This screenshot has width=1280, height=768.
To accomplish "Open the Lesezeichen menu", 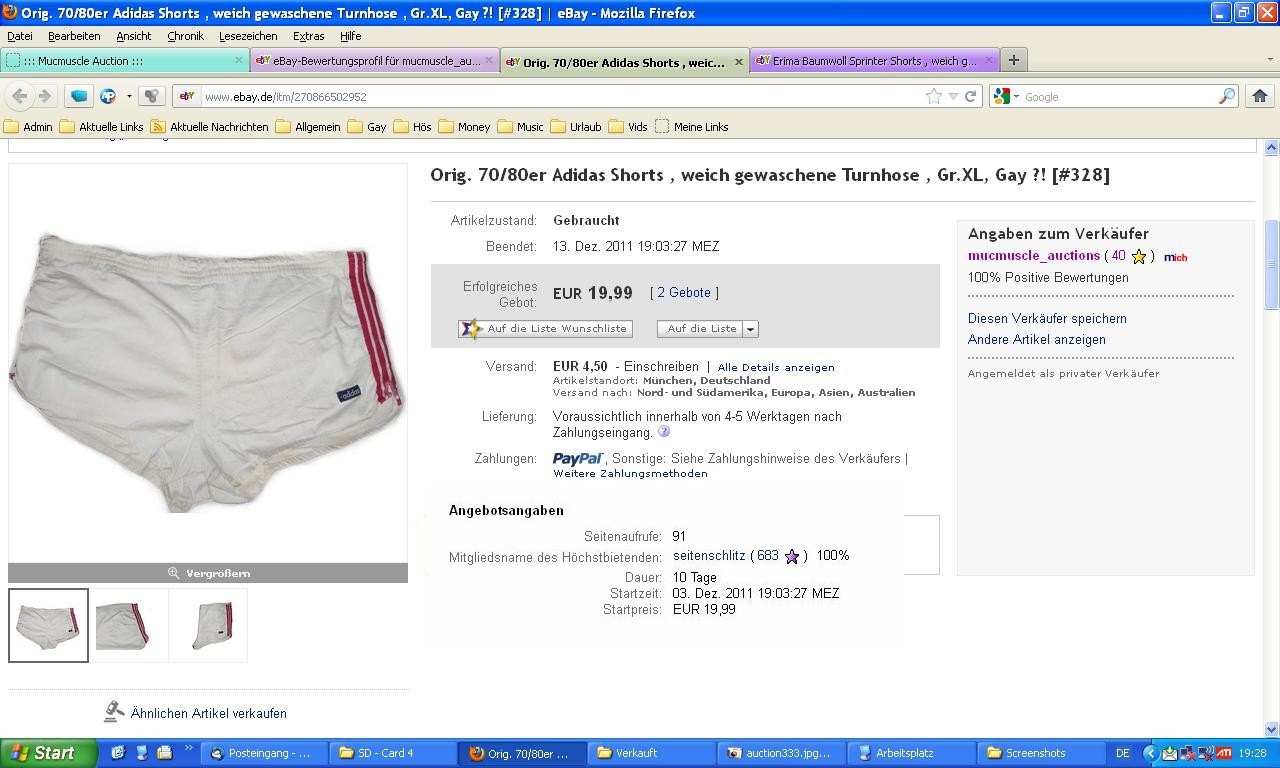I will 248,35.
